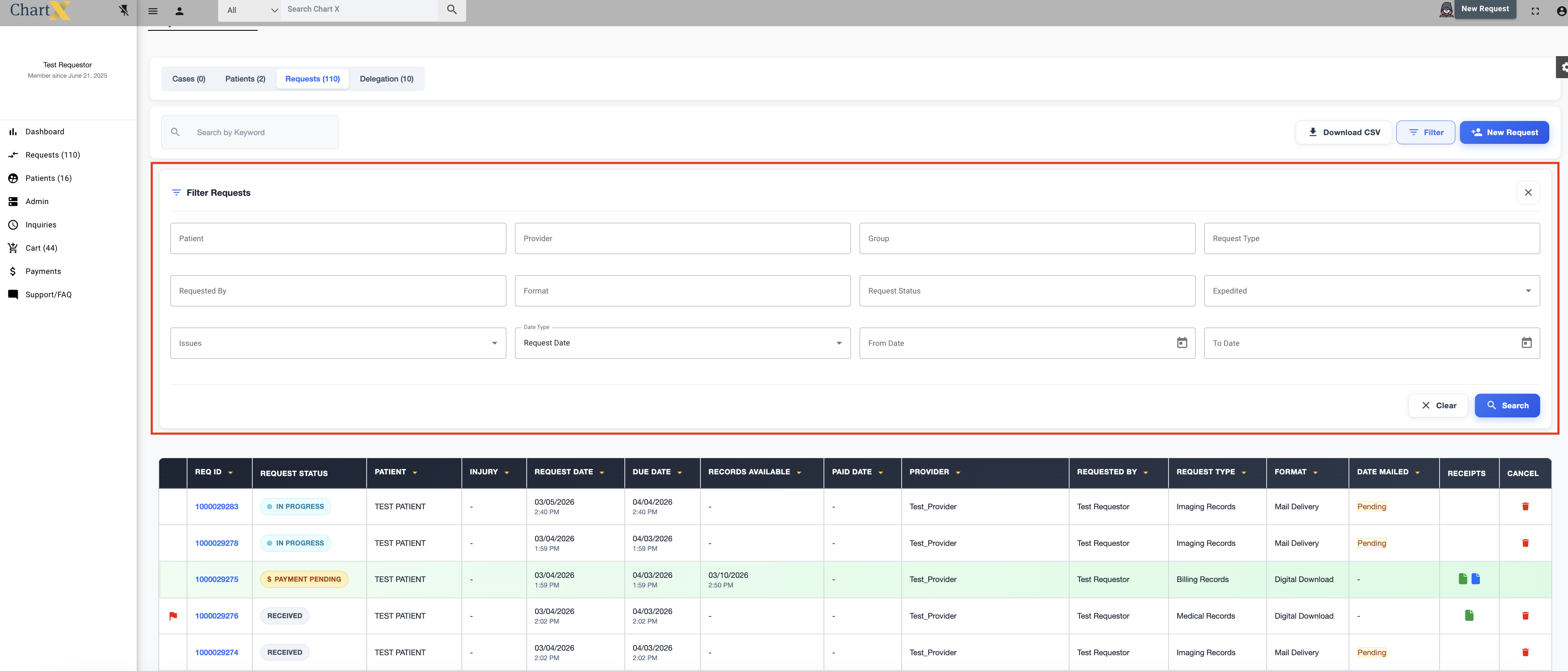Viewport: 1568px width, 671px height.
Task: Open Payments in the sidebar
Action: point(42,271)
